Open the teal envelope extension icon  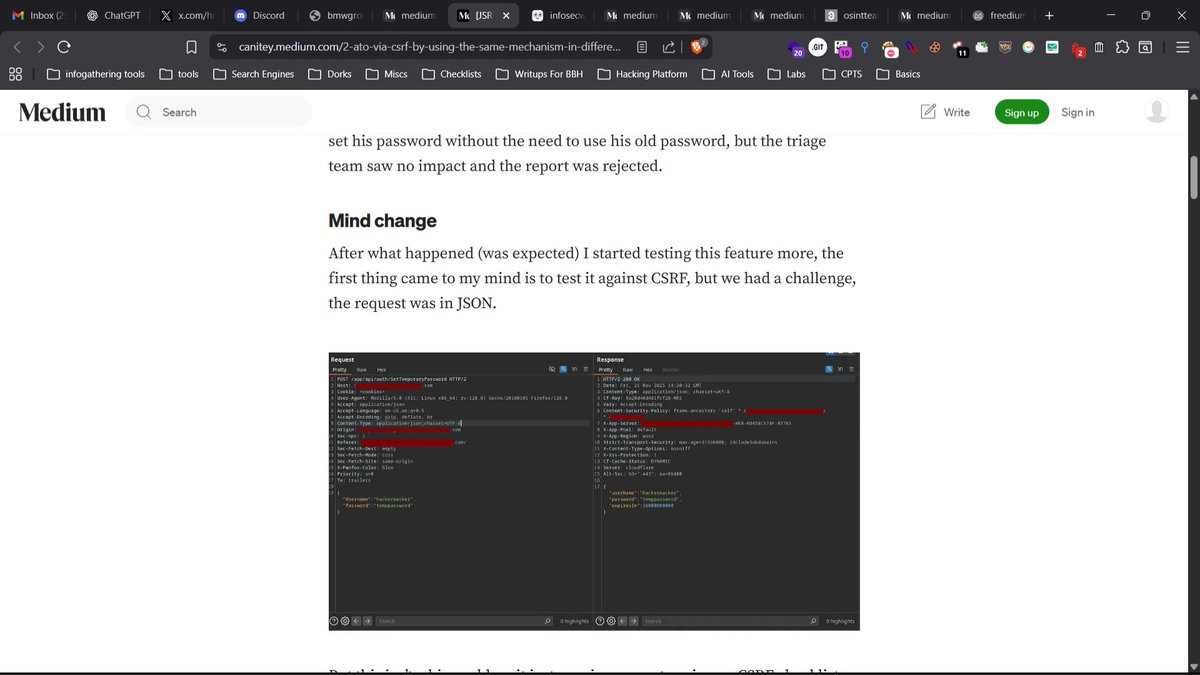(x=1052, y=47)
